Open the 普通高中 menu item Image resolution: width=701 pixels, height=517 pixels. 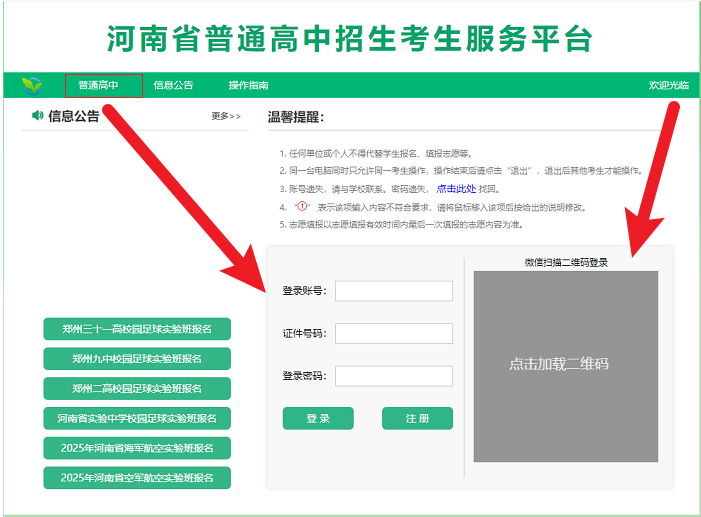(x=98, y=86)
